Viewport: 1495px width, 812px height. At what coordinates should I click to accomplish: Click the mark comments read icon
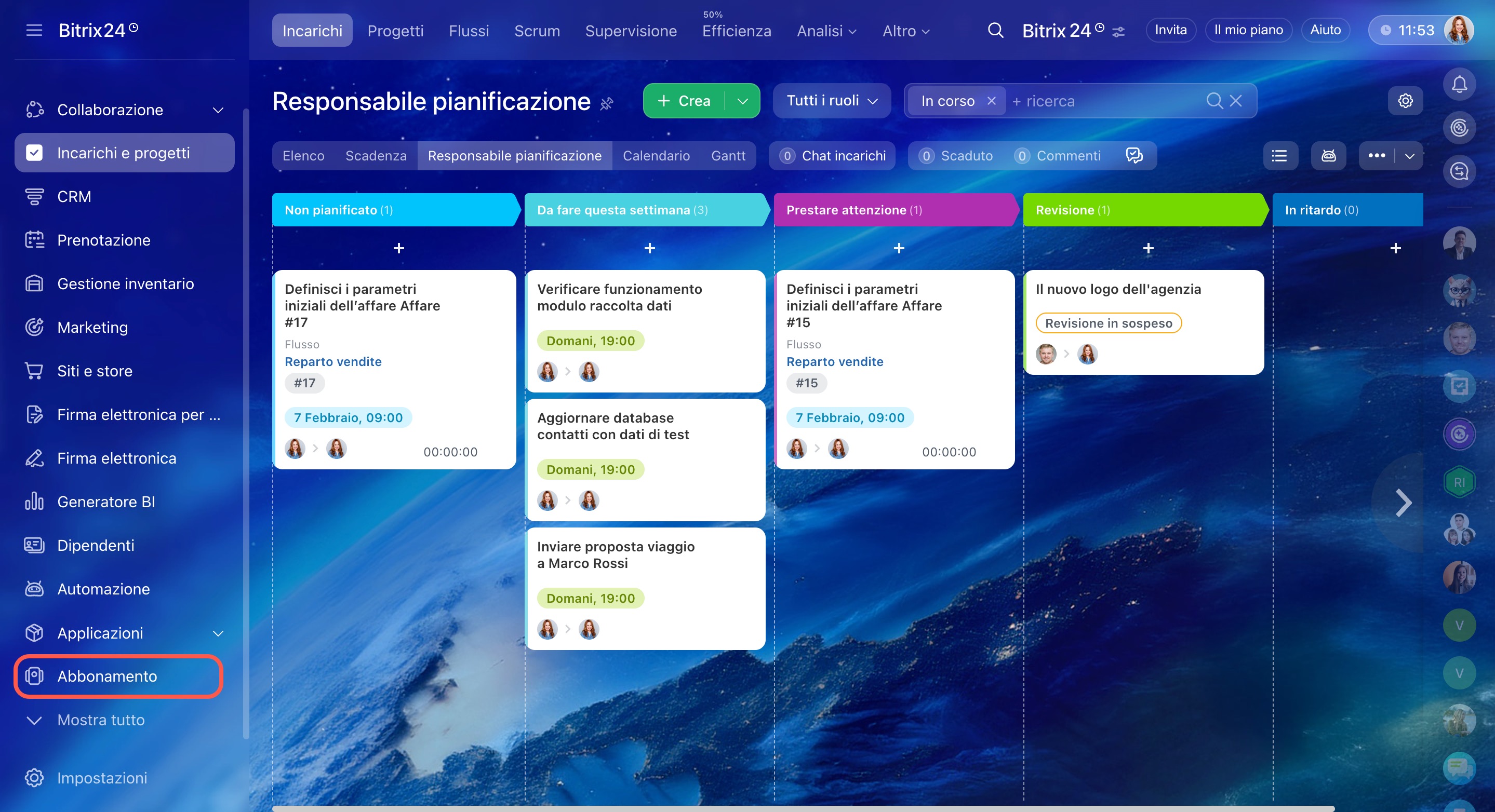[1133, 155]
